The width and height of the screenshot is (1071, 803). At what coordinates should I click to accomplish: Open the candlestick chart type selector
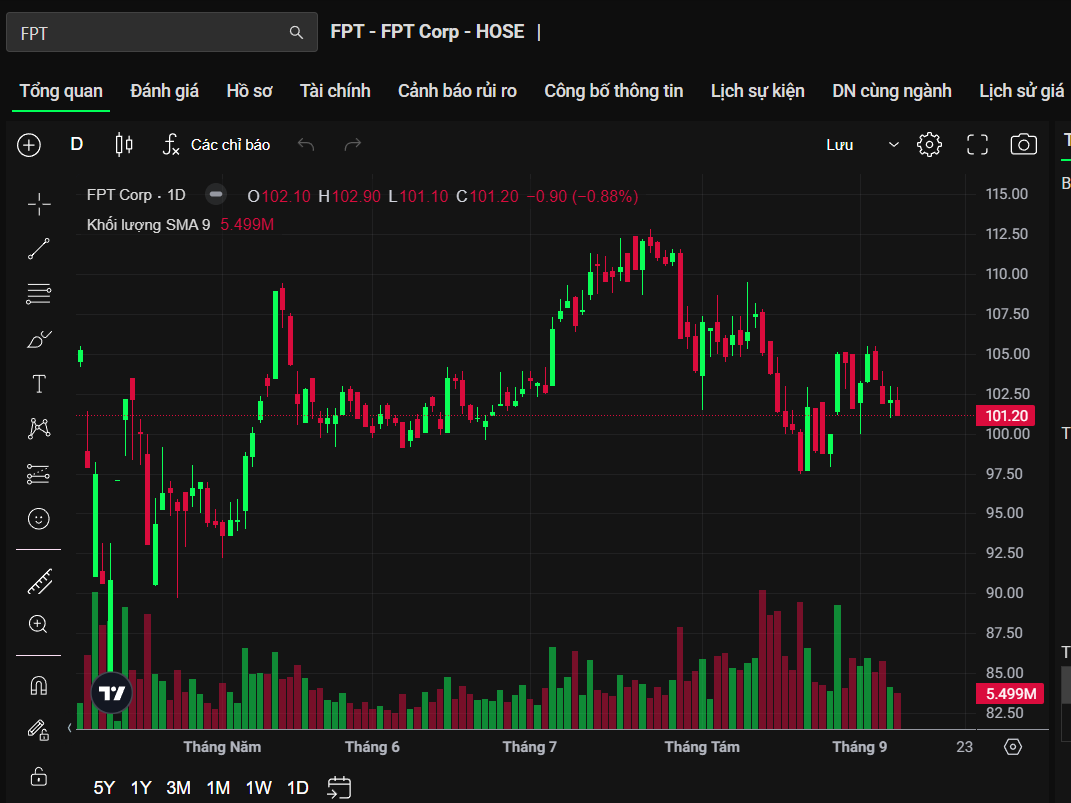[124, 145]
